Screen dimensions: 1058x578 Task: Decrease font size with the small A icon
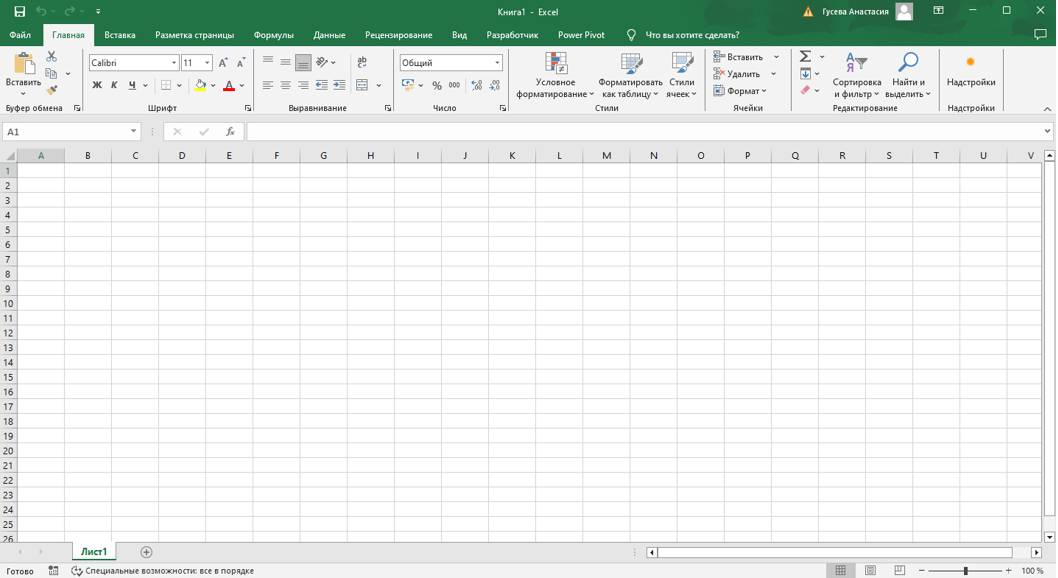coord(240,63)
